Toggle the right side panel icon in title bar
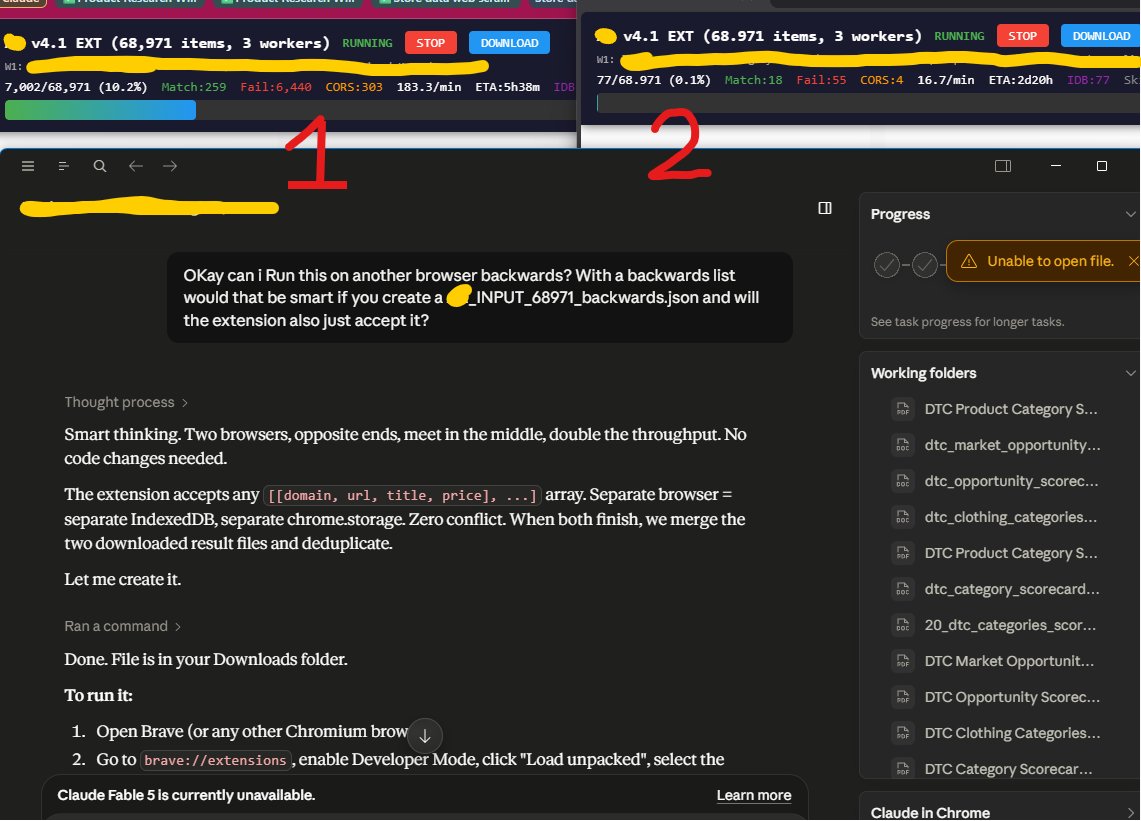This screenshot has height=821, width=1141. click(x=1003, y=166)
